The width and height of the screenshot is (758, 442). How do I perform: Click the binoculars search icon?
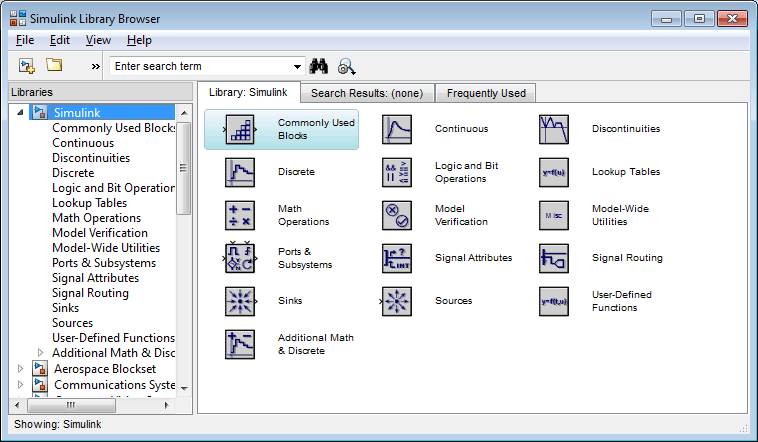pos(319,66)
